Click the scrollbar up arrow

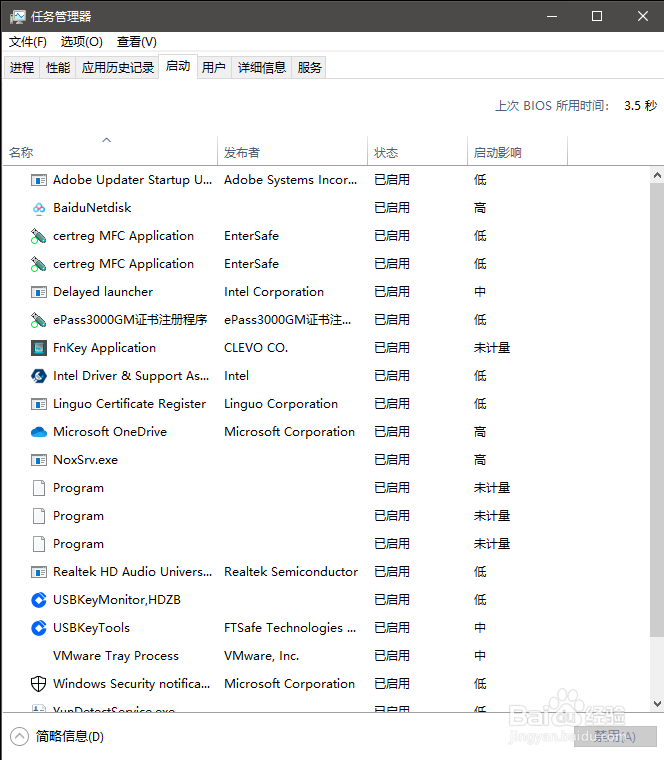(657, 175)
